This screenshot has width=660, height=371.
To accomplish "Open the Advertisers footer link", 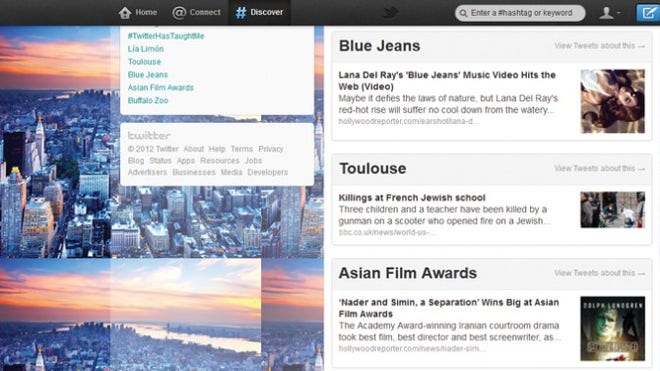I will click(x=147, y=172).
